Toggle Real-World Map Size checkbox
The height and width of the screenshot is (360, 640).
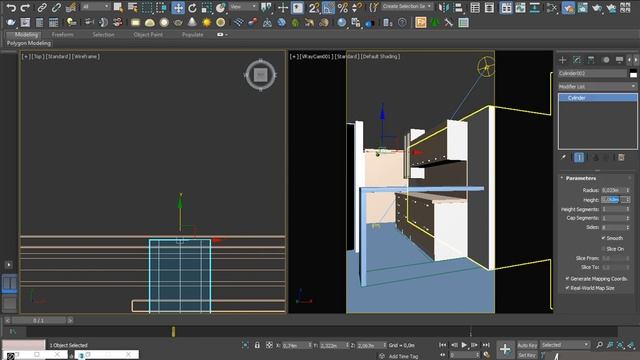point(567,288)
